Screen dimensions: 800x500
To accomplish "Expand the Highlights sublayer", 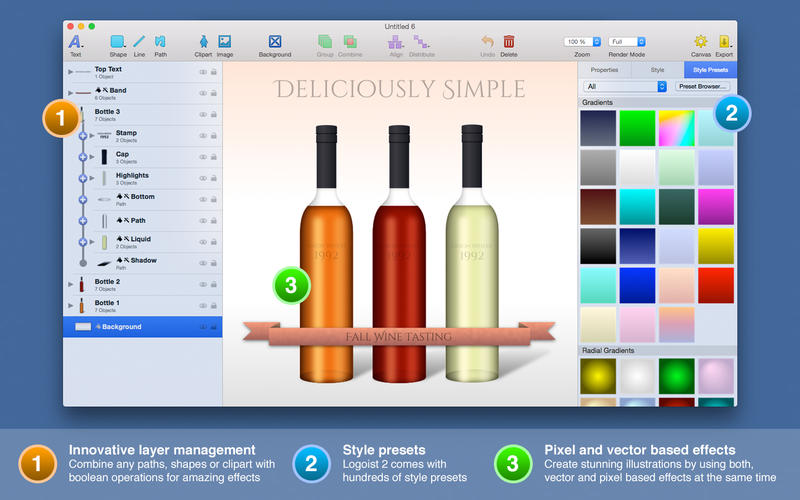I will (92, 178).
